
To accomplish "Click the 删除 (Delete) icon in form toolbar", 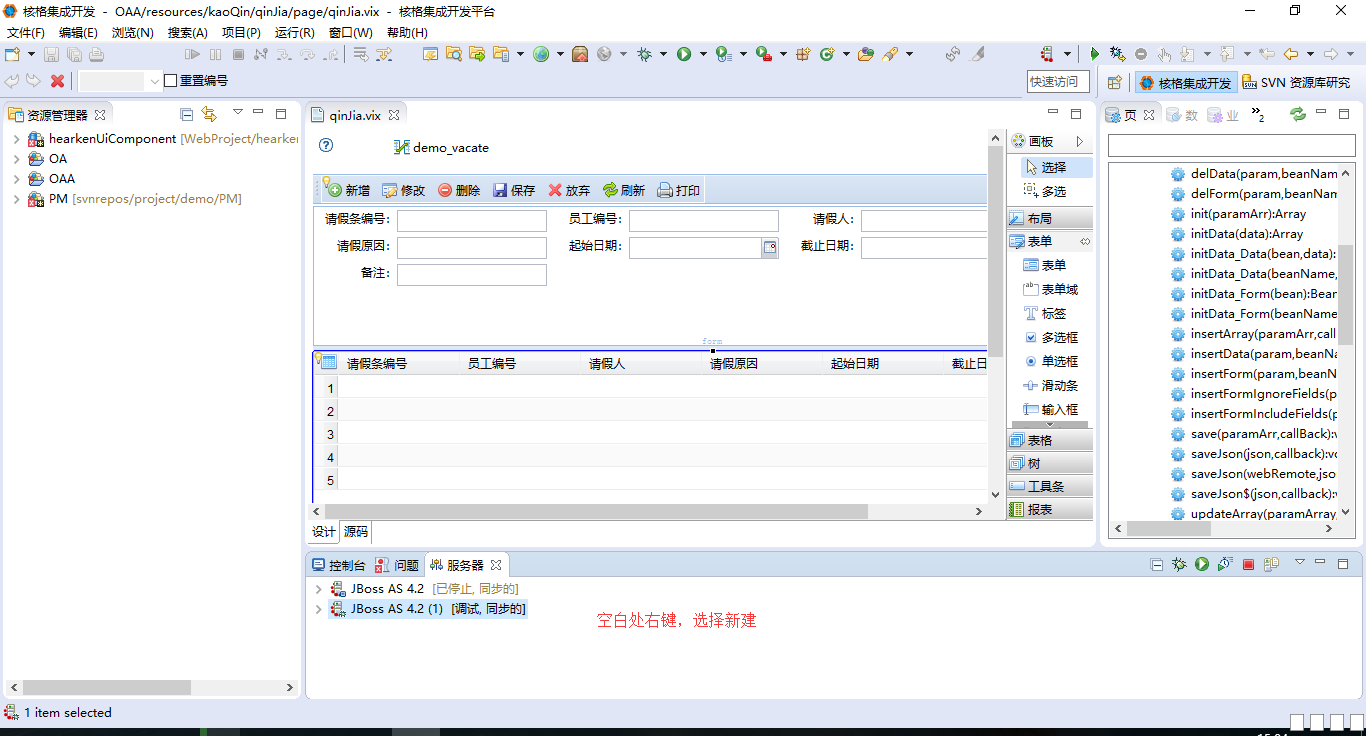I will tap(445, 190).
